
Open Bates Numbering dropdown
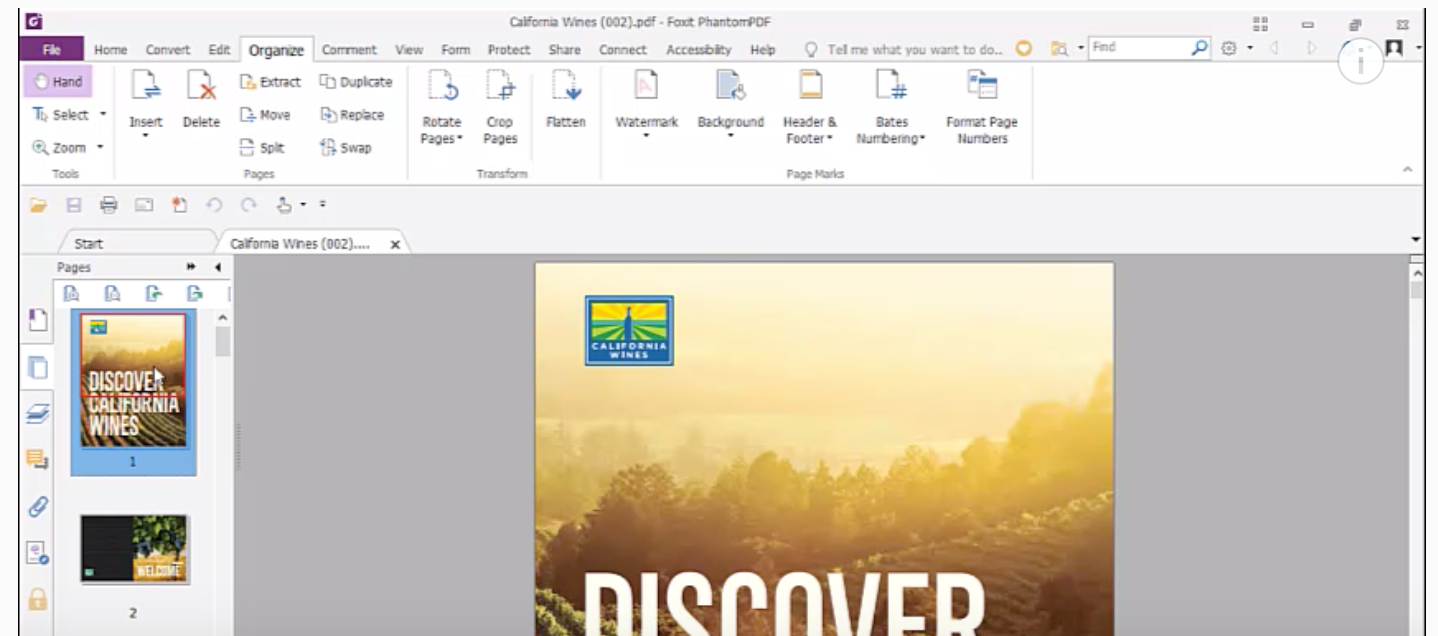coord(890,108)
